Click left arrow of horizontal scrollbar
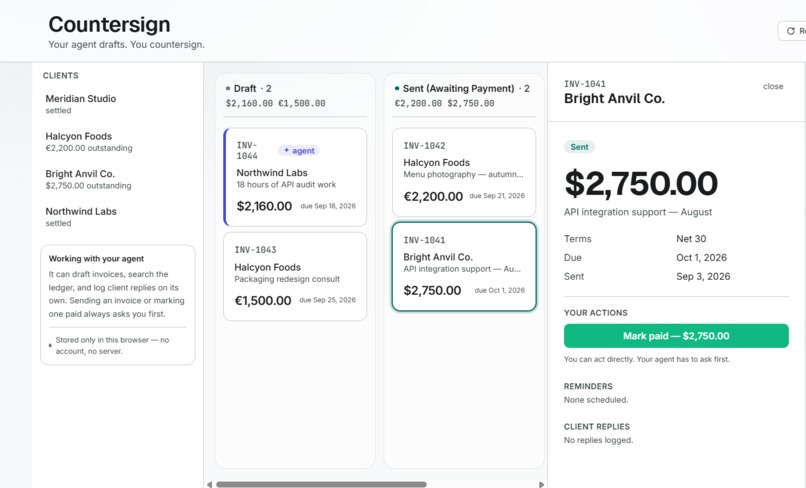Screen dimensions: 806x488 click(209, 484)
